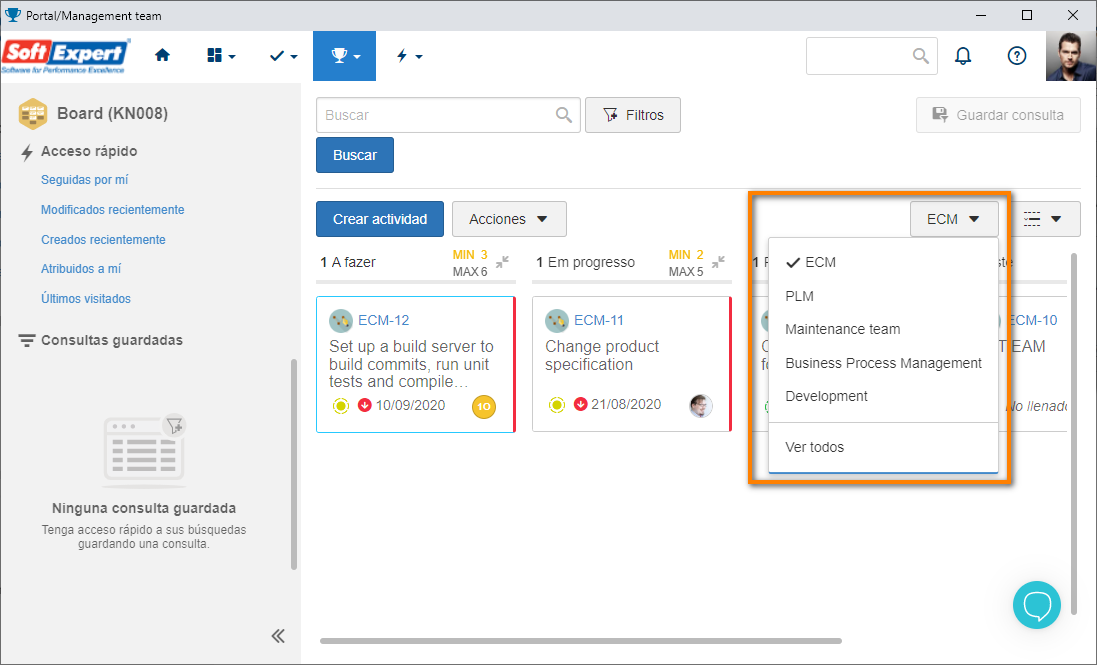This screenshot has height=665, width=1097.
Task: Open 'Seguidas por mí' link
Action: [85, 180]
